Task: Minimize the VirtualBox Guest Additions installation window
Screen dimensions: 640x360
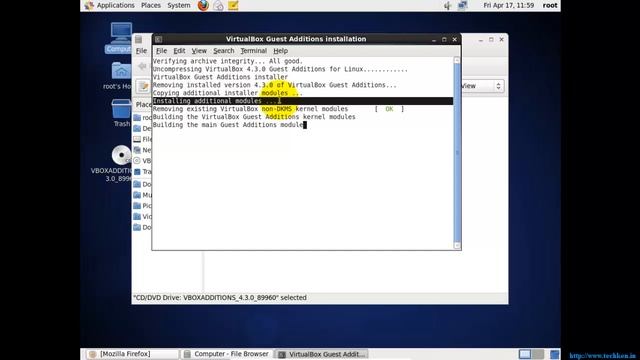Action: click(433, 40)
